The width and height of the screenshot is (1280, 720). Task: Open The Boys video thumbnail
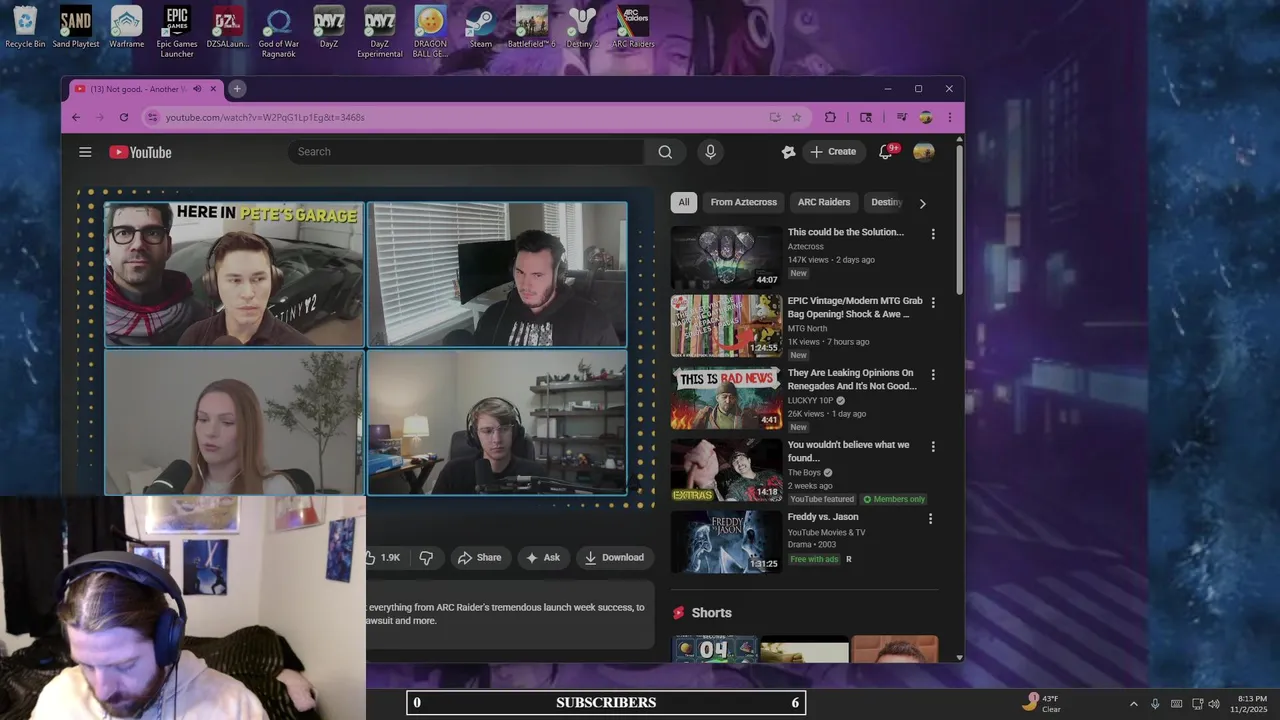click(726, 470)
